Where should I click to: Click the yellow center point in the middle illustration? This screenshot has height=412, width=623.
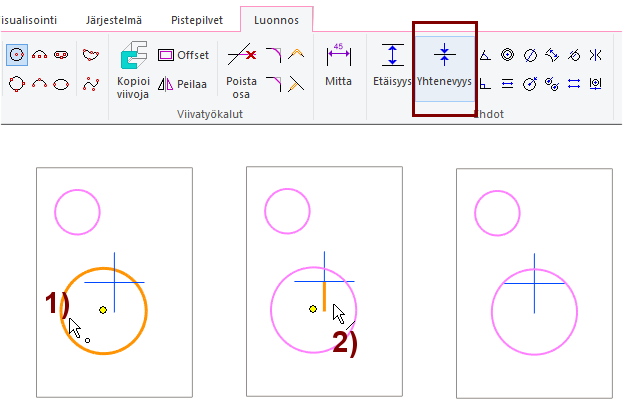[313, 309]
